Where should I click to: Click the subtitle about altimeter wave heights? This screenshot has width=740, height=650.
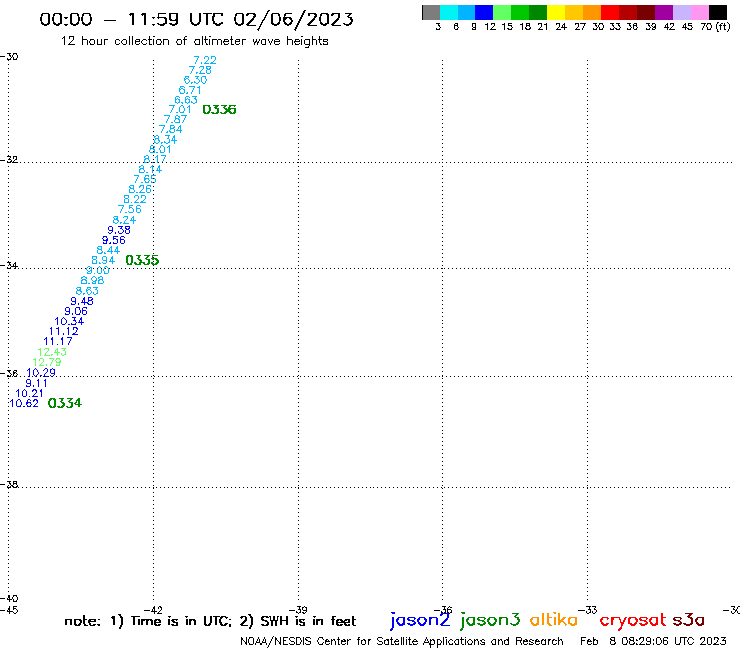(194, 41)
